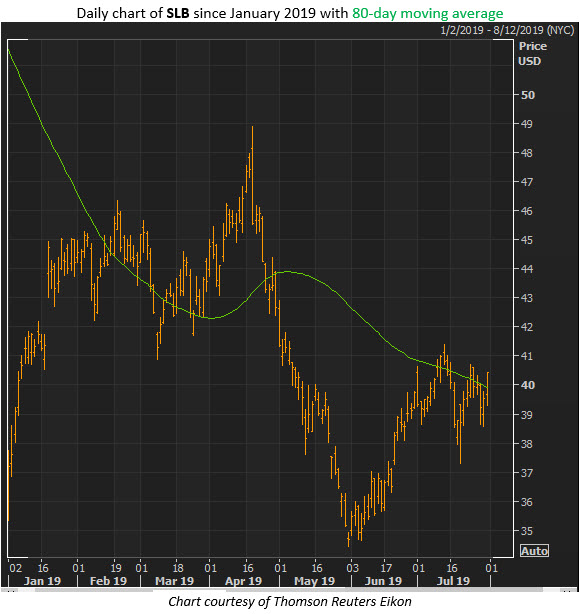Click the horizontal time scrollbar below the chart
The image size is (579, 614).
(x=289, y=590)
